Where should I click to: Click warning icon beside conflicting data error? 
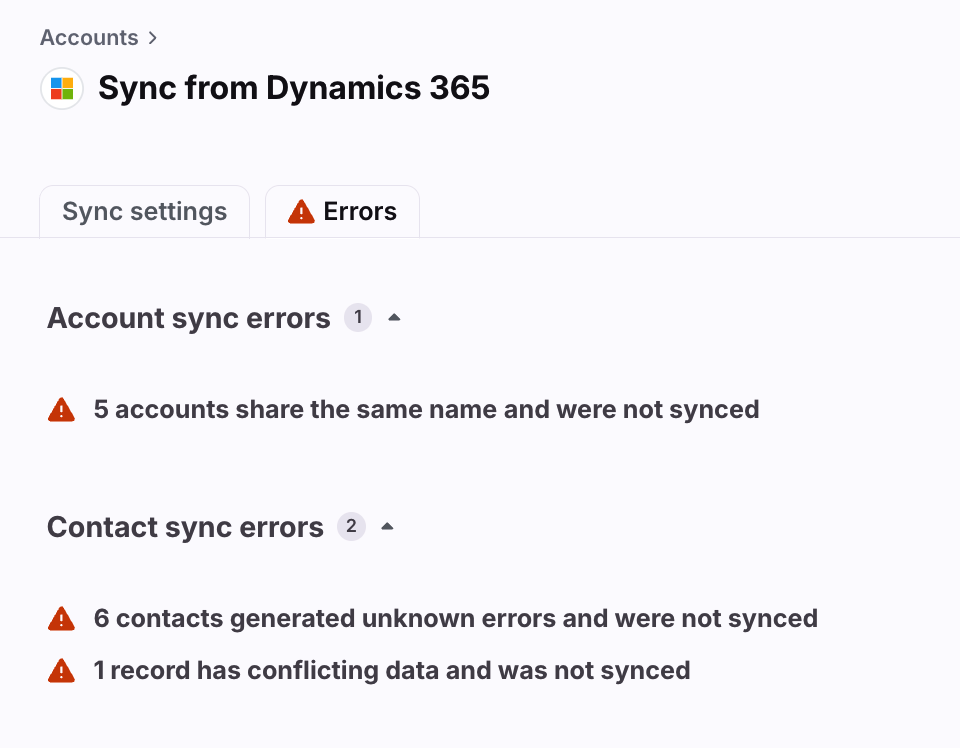point(61,671)
